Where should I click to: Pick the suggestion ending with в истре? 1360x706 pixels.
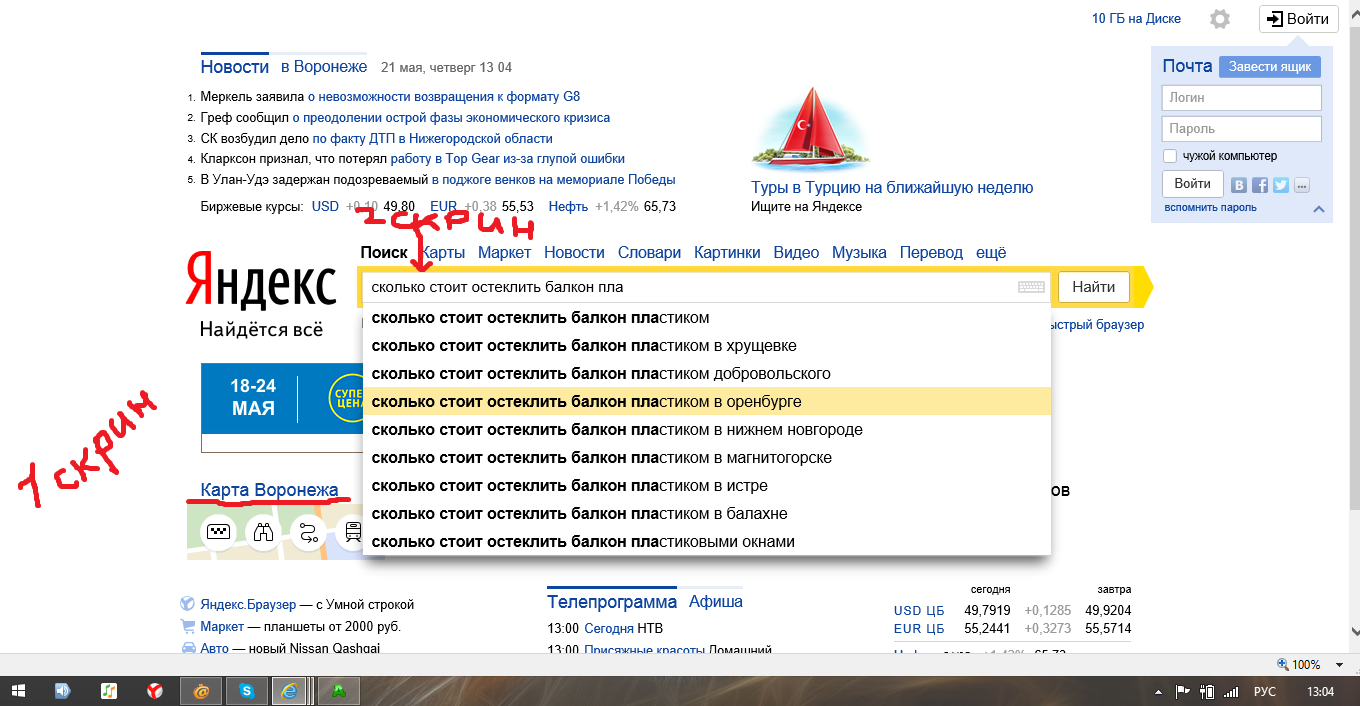pyautogui.click(x=707, y=486)
